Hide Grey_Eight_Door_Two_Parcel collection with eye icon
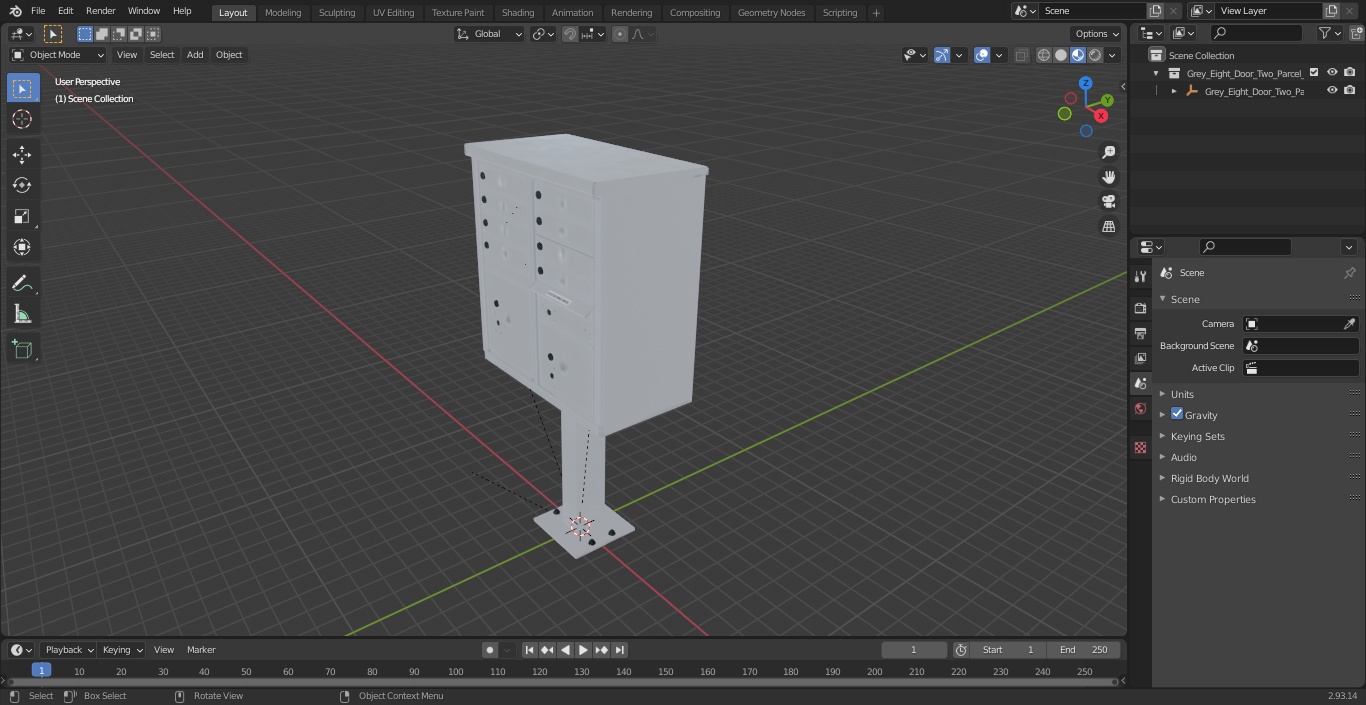The width and height of the screenshot is (1366, 705). (1332, 73)
